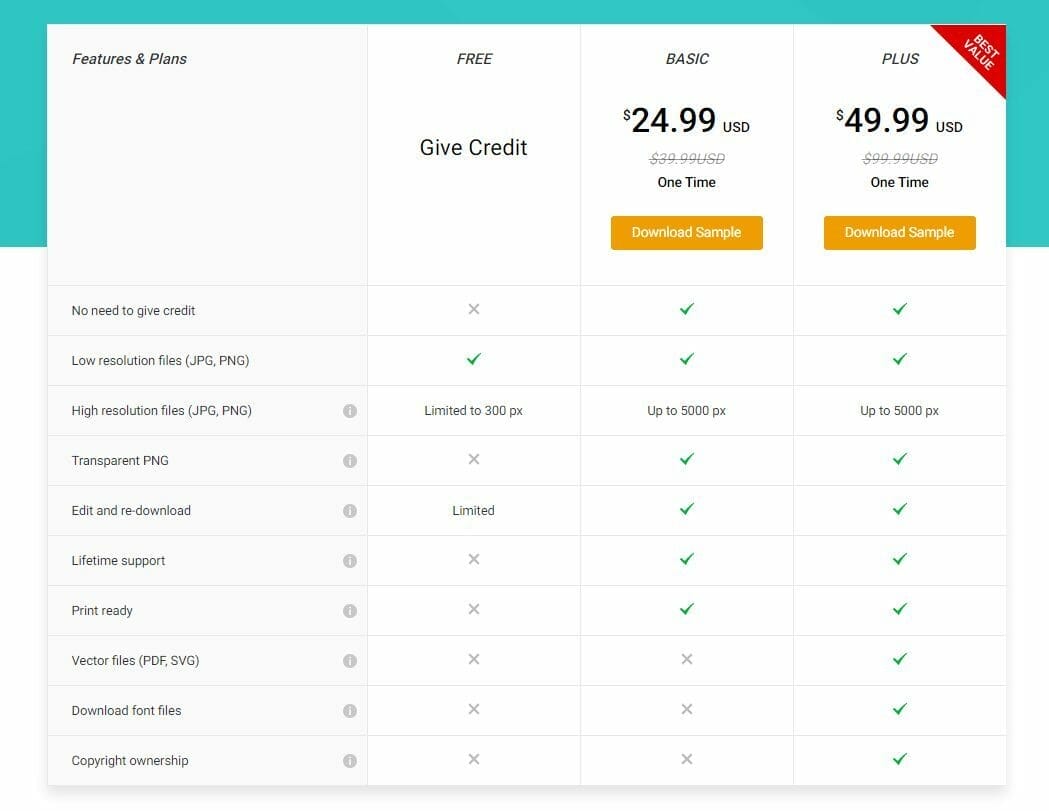
Task: Select the PLUS plan column header
Action: 899,59
